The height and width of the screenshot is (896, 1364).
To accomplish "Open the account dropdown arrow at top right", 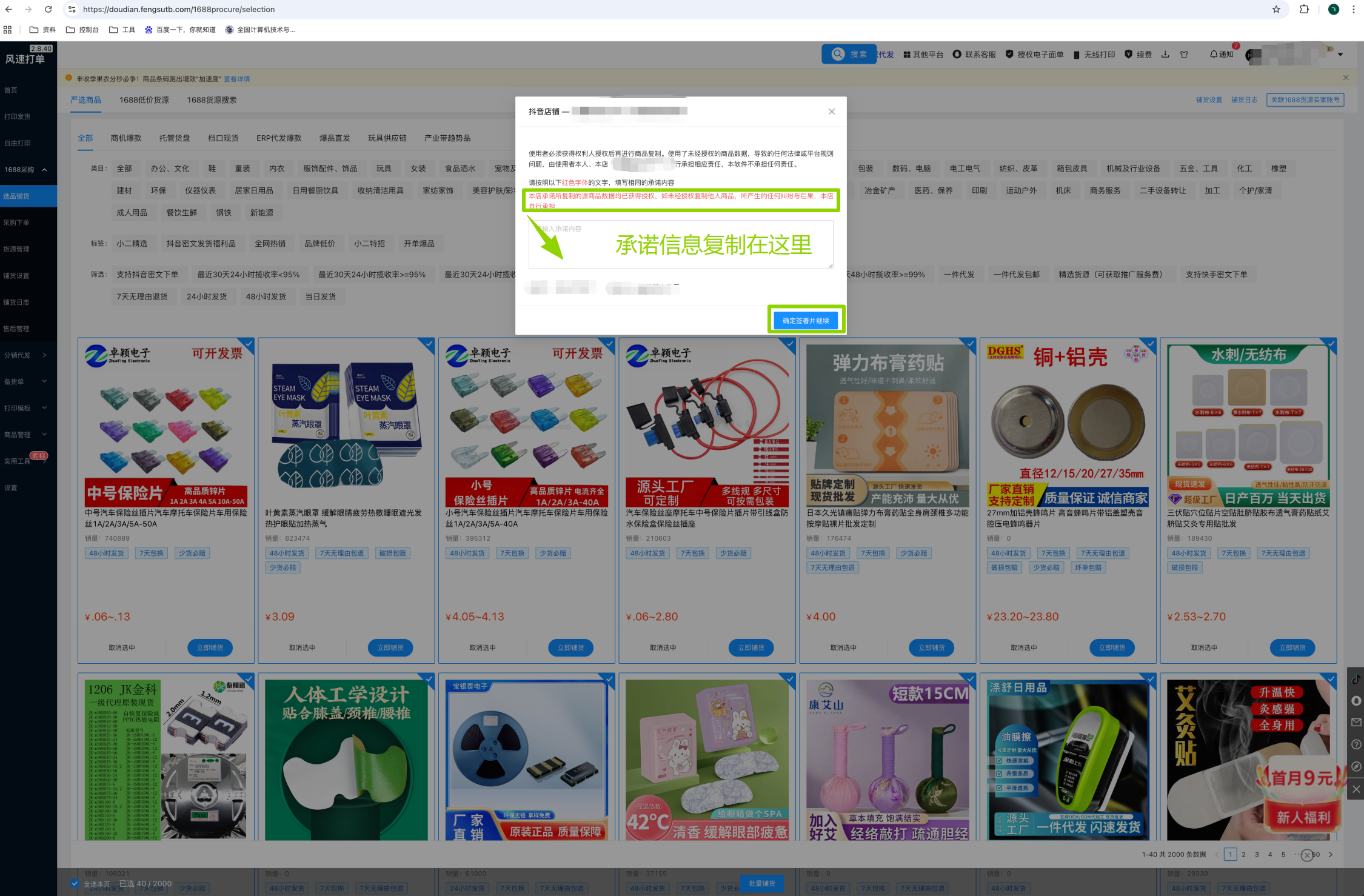I will click(x=1340, y=55).
